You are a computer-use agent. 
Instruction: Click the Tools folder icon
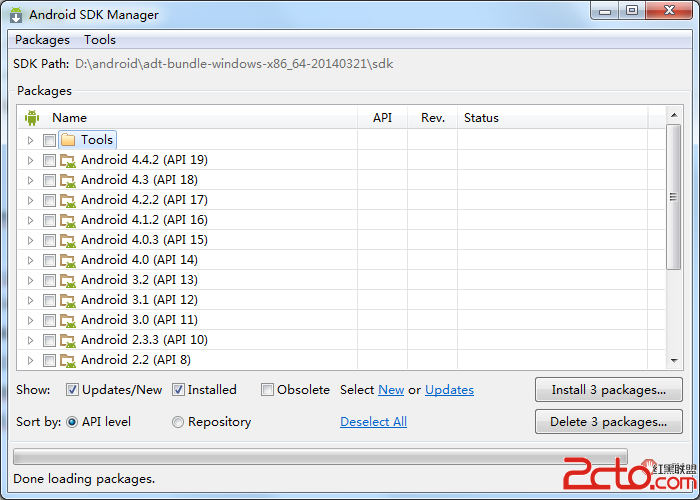pos(68,140)
